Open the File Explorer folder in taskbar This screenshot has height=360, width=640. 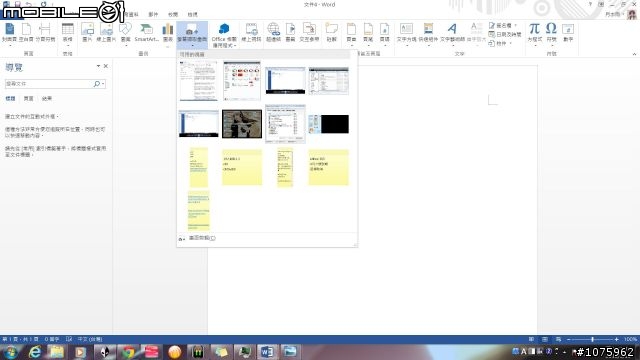pyautogui.click(x=57, y=352)
